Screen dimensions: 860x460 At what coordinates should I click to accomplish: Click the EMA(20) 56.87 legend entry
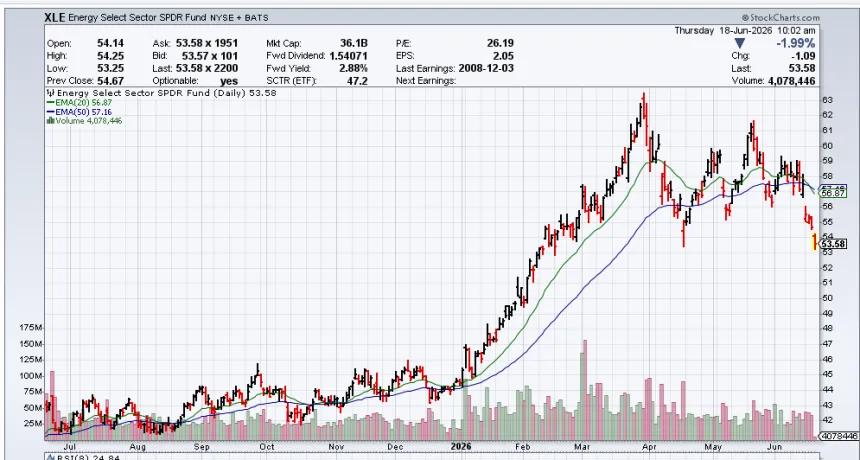[80, 103]
